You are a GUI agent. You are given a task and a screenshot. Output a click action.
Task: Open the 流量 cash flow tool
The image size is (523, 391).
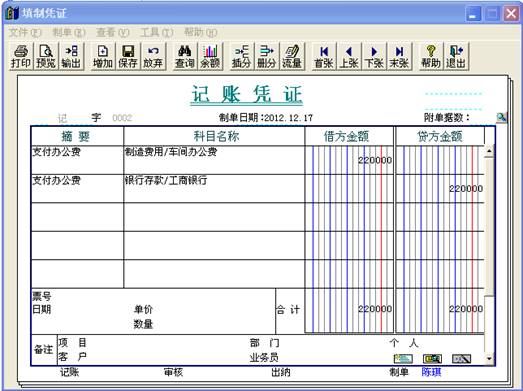click(292, 56)
